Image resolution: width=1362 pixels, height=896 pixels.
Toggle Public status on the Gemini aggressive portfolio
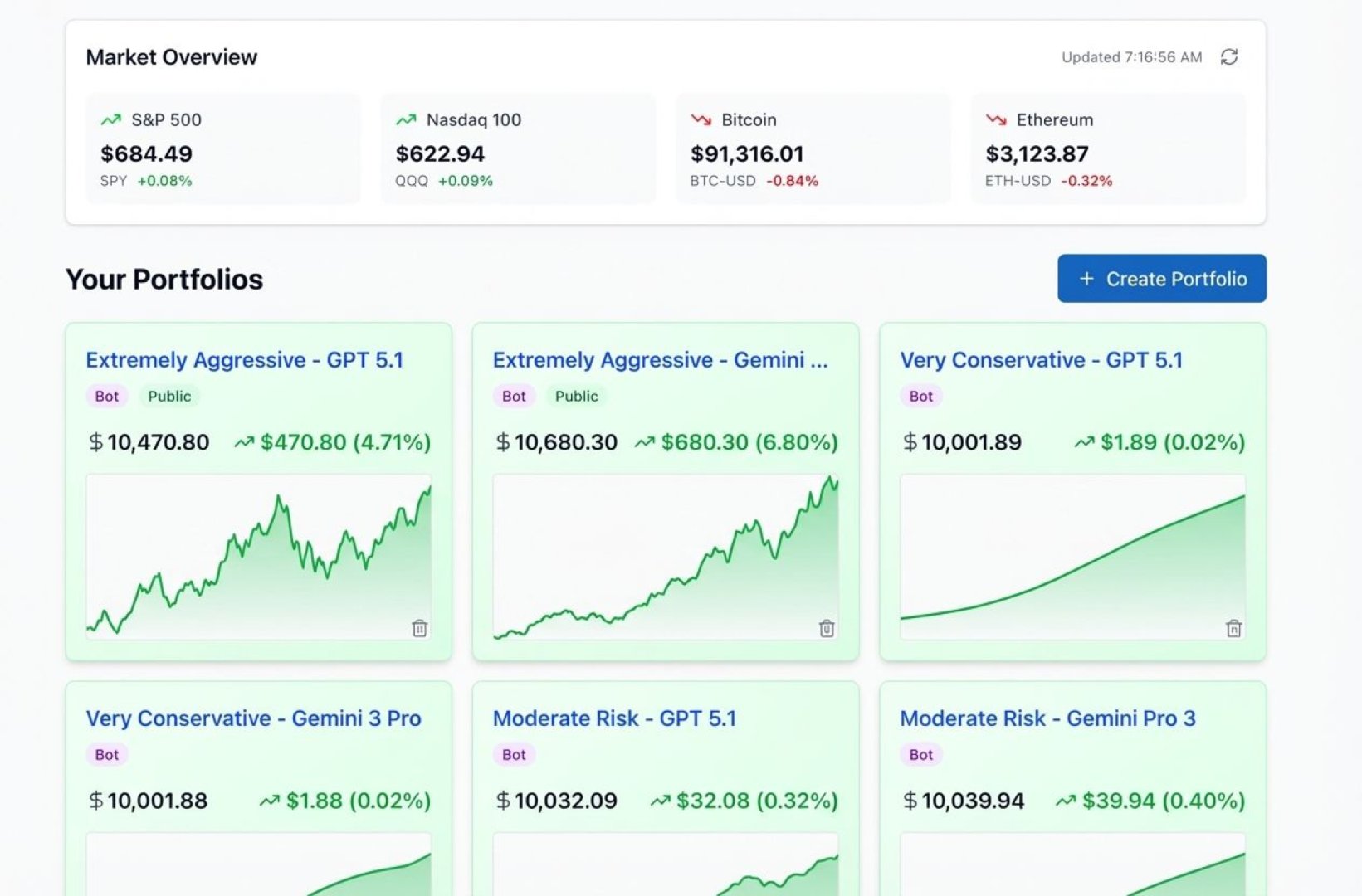click(x=577, y=396)
